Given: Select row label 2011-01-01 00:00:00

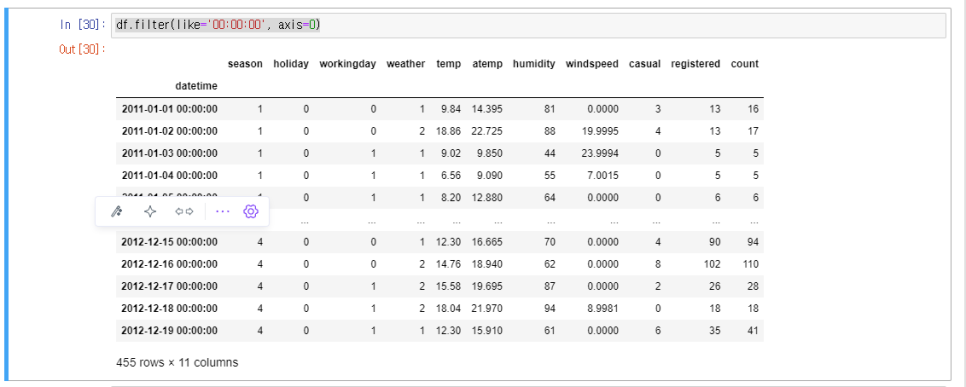Looking at the screenshot, I should pyautogui.click(x=169, y=109).
